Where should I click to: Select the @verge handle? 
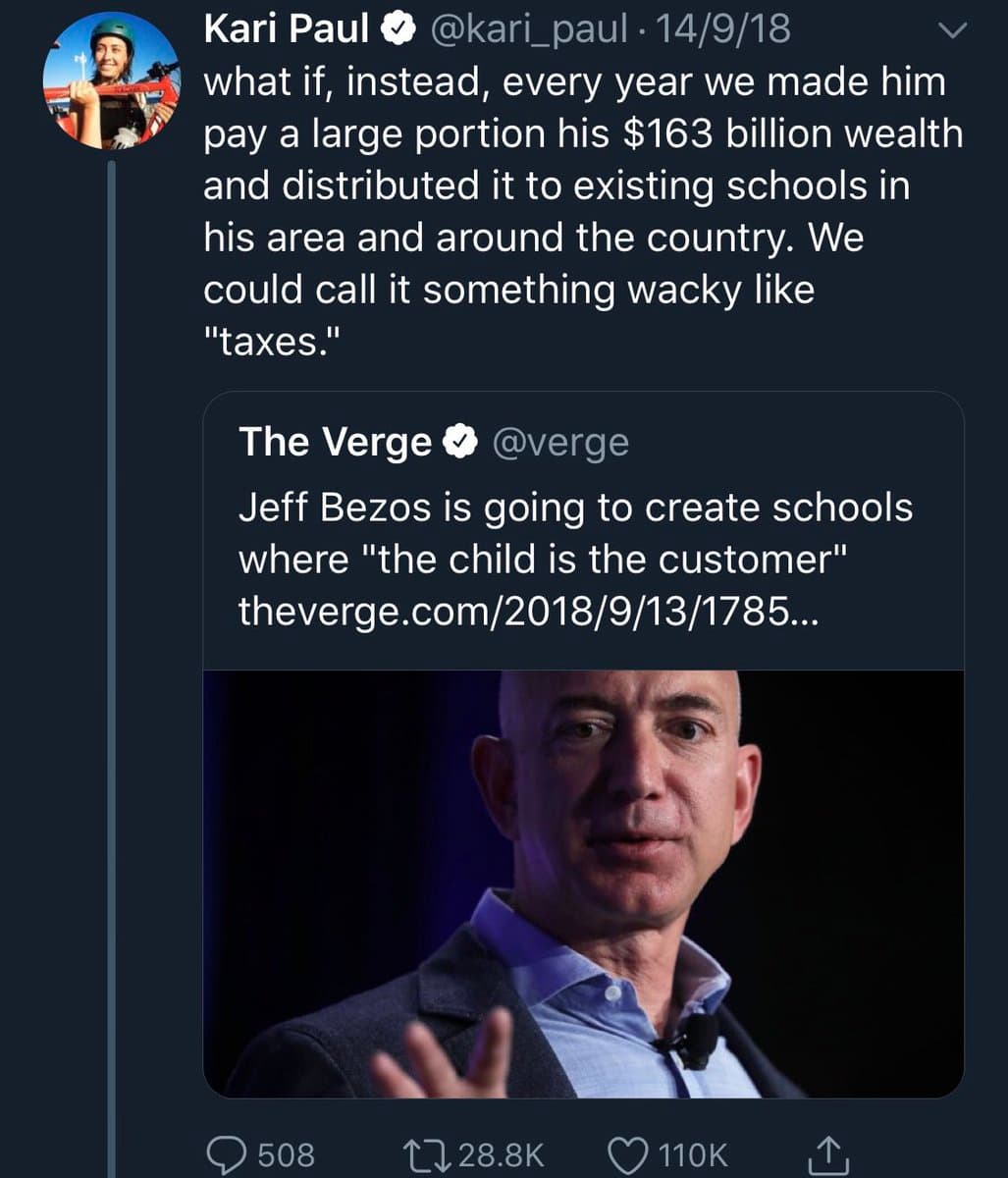coord(558,443)
